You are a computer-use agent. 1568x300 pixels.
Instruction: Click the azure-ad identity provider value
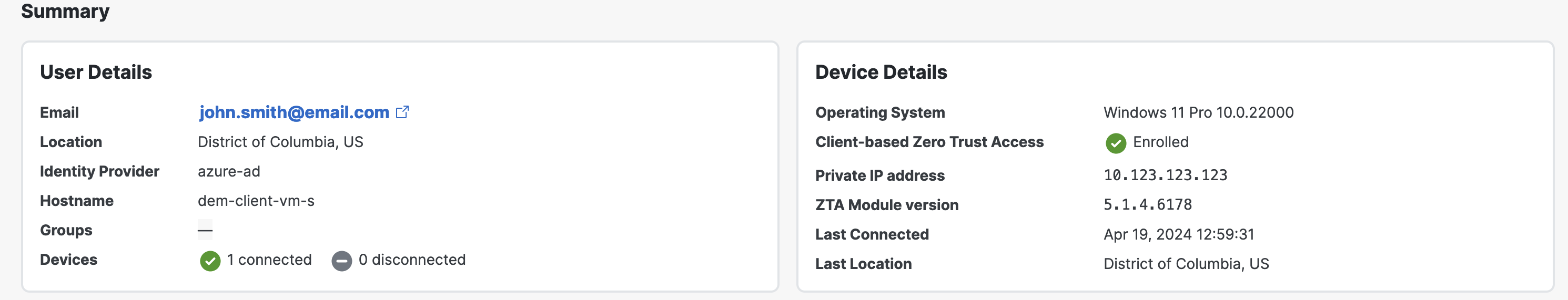[x=229, y=172]
